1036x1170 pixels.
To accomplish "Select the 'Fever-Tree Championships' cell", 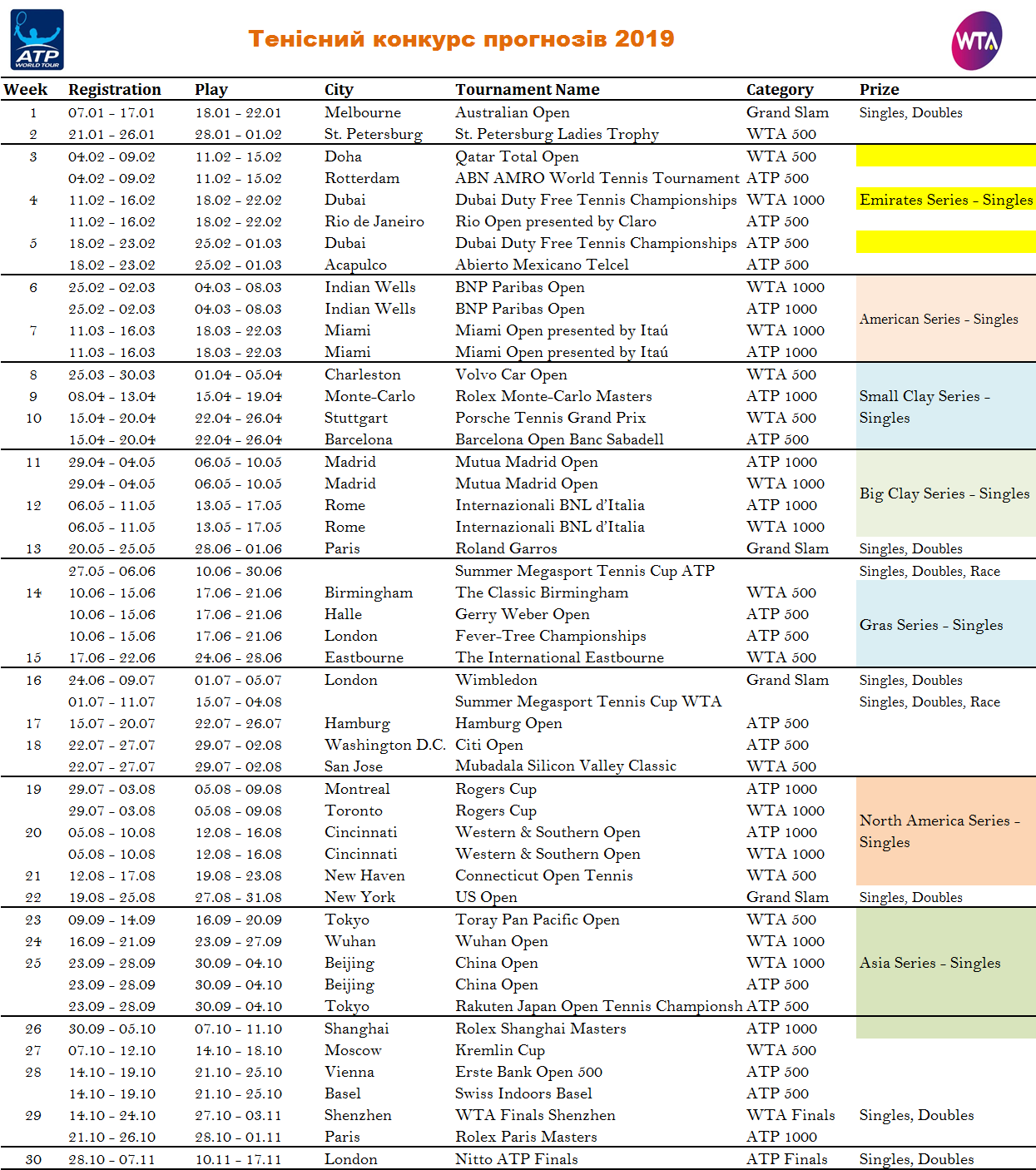I will coord(551,636).
